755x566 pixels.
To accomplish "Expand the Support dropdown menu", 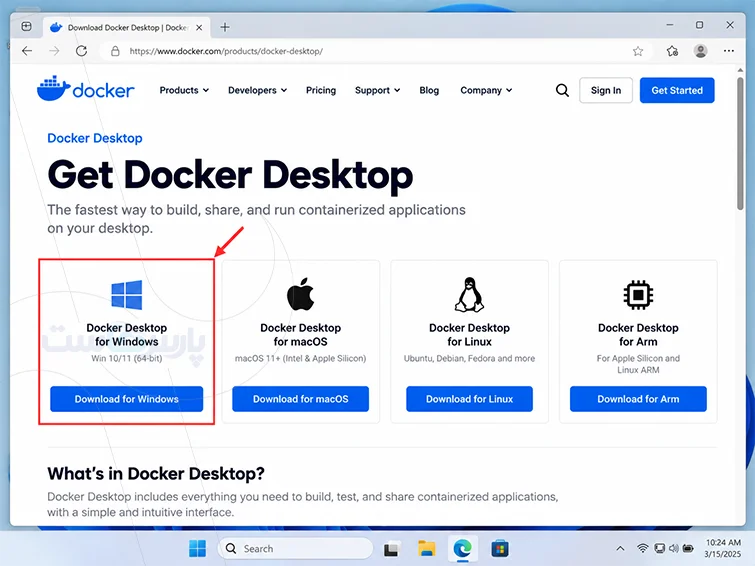I will click(377, 90).
